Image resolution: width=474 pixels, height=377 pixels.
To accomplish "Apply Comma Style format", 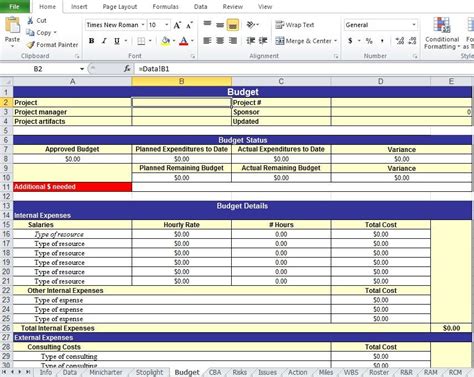I will (x=382, y=41).
